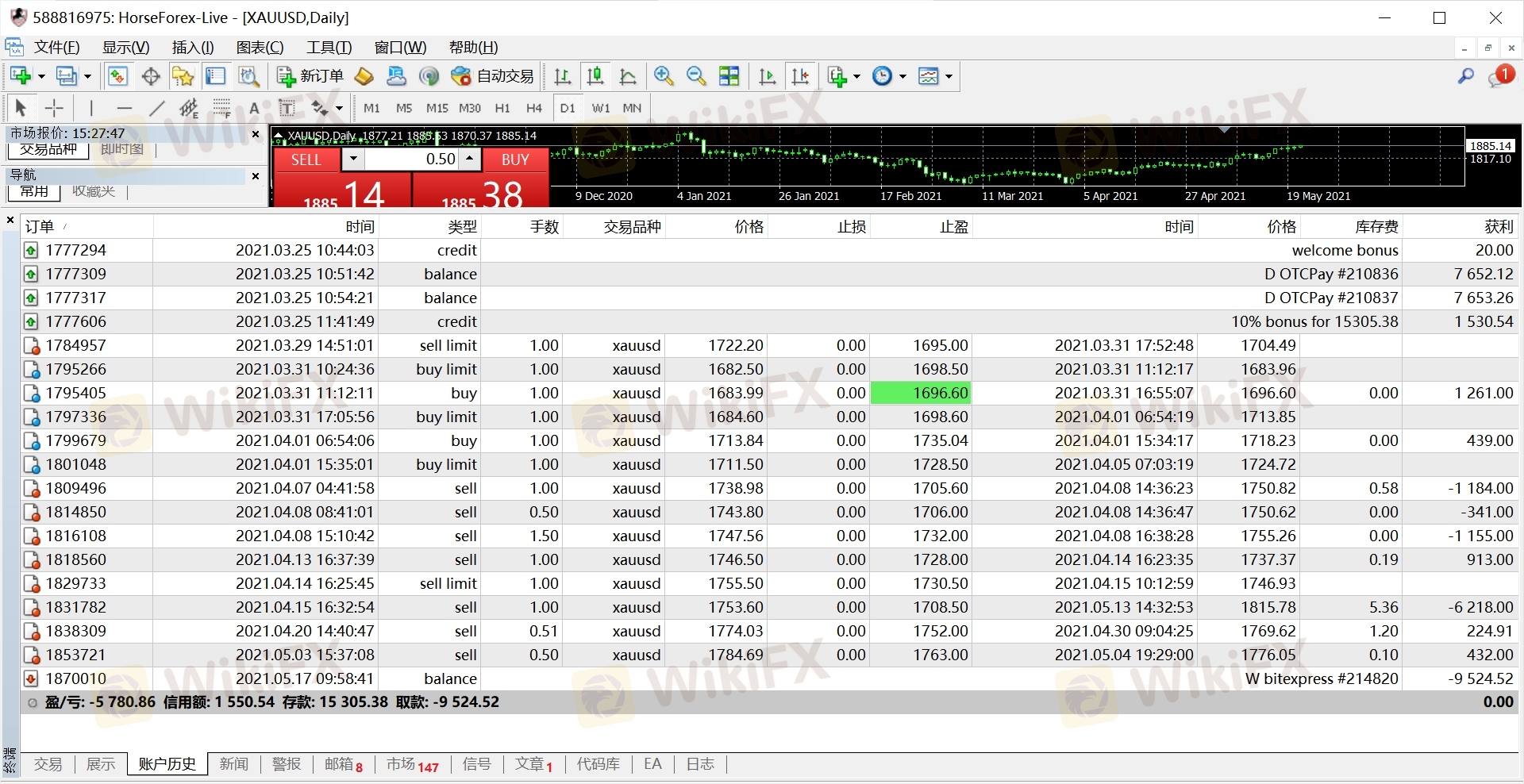This screenshot has height=784, width=1524.
Task: Select the draw trendline tool
Action: point(157,108)
